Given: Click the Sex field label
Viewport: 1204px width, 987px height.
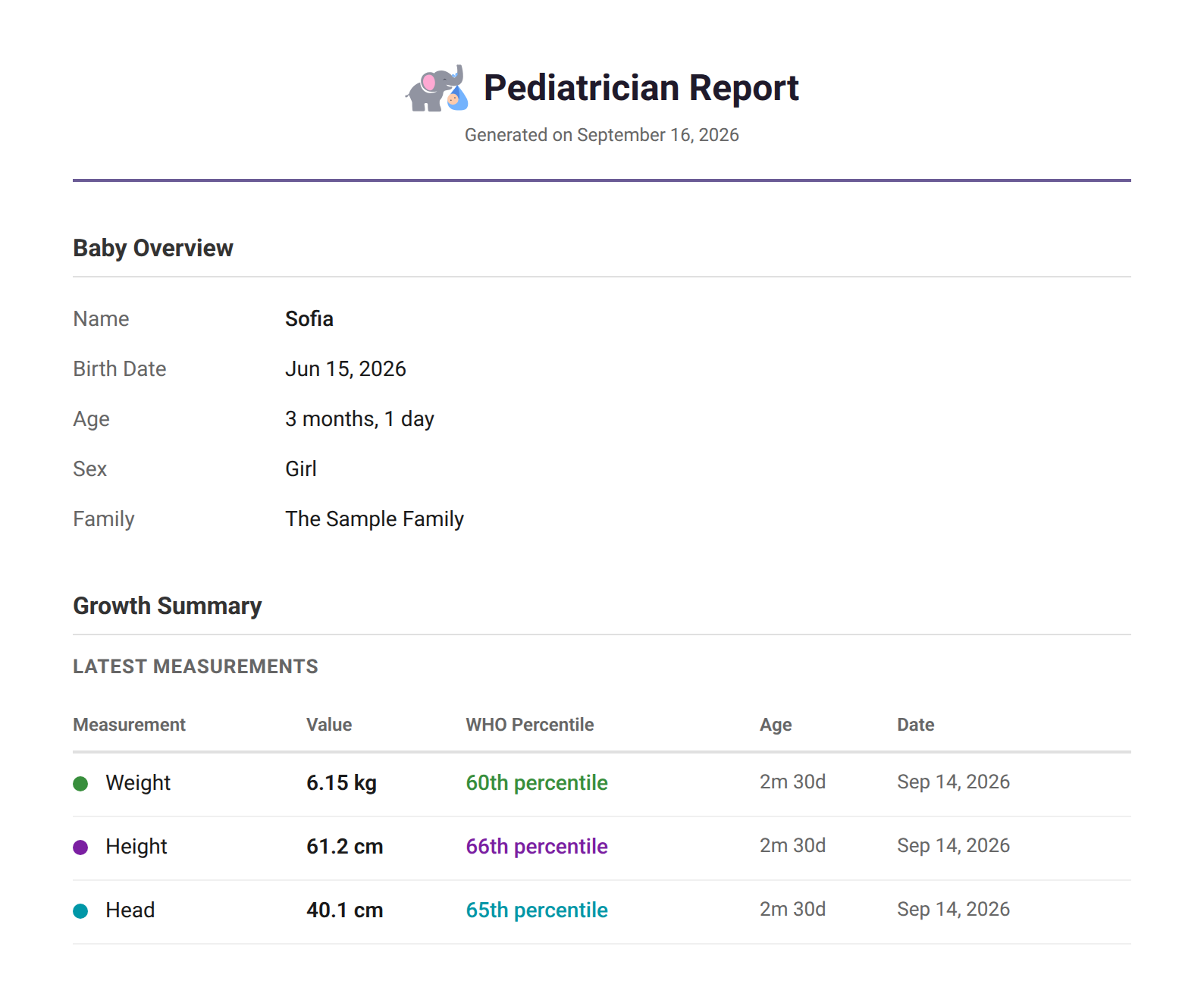Looking at the screenshot, I should point(89,468).
